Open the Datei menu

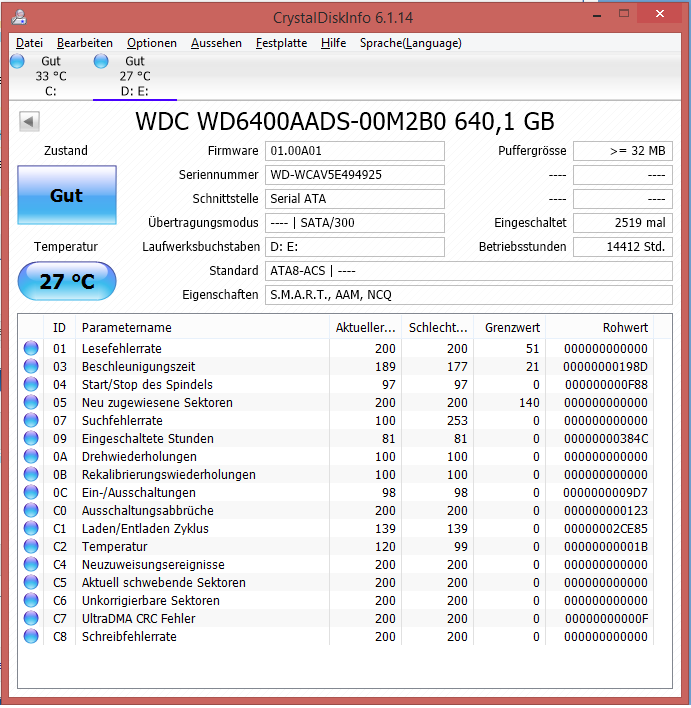[x=29, y=43]
